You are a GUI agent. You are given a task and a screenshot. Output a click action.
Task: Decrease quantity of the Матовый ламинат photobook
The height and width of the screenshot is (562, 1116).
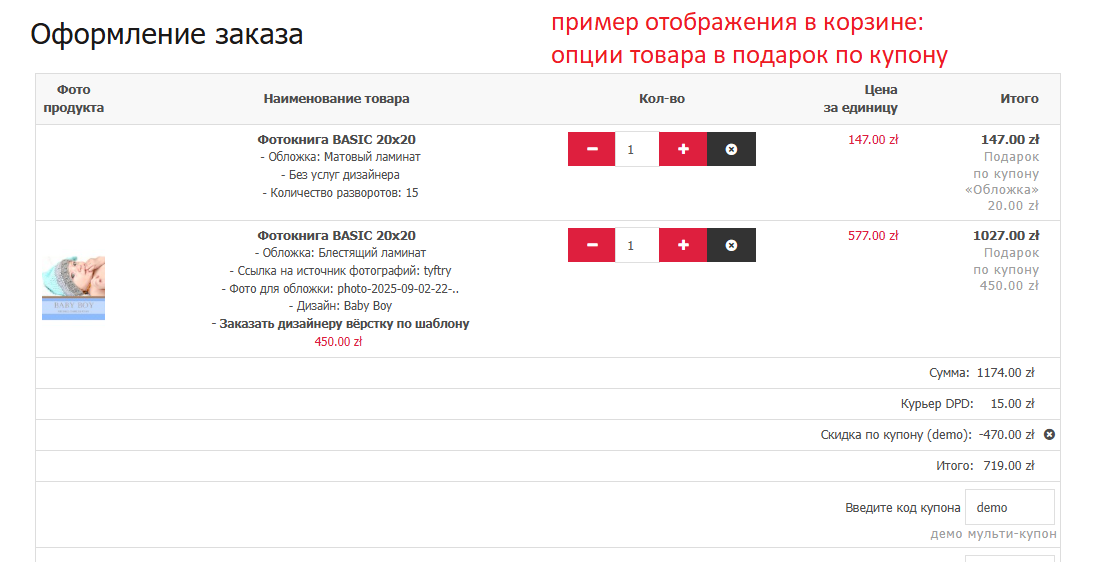592,149
